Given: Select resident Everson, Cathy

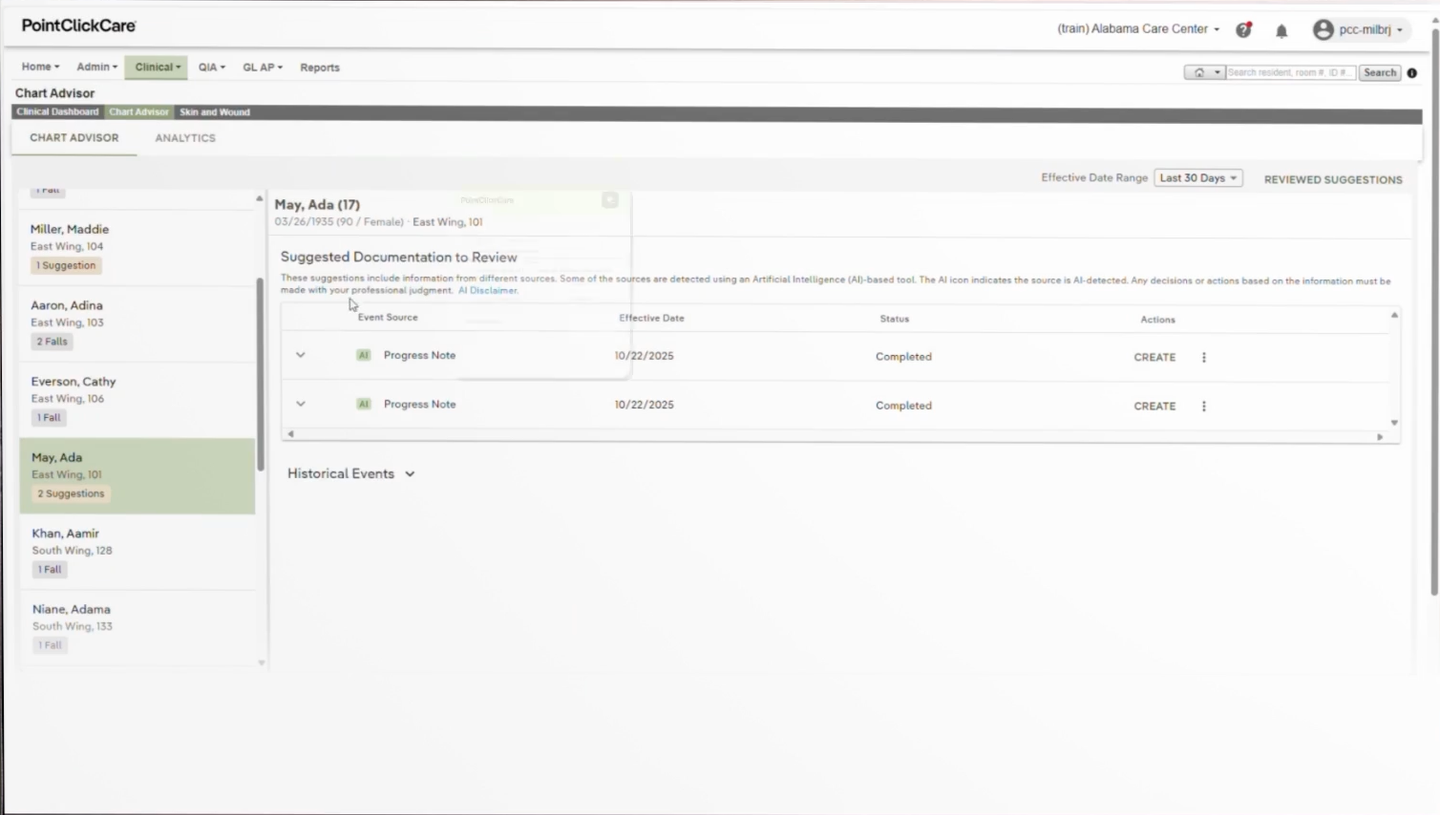Looking at the screenshot, I should point(137,399).
